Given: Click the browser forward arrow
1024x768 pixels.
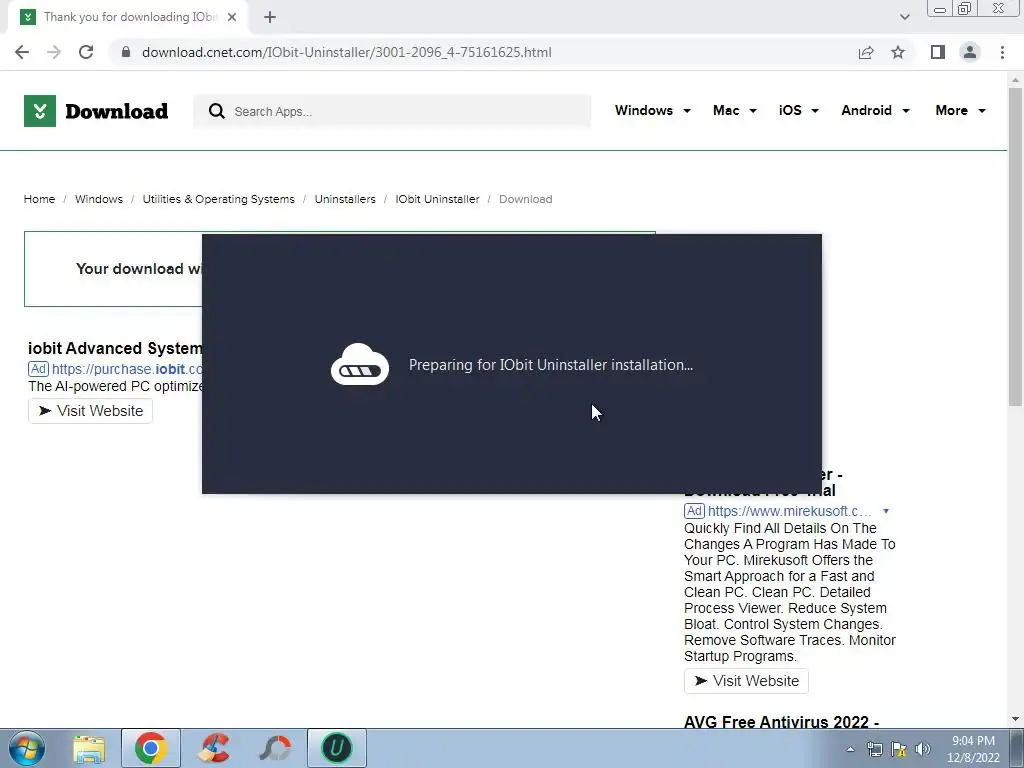Looking at the screenshot, I should [x=54, y=52].
